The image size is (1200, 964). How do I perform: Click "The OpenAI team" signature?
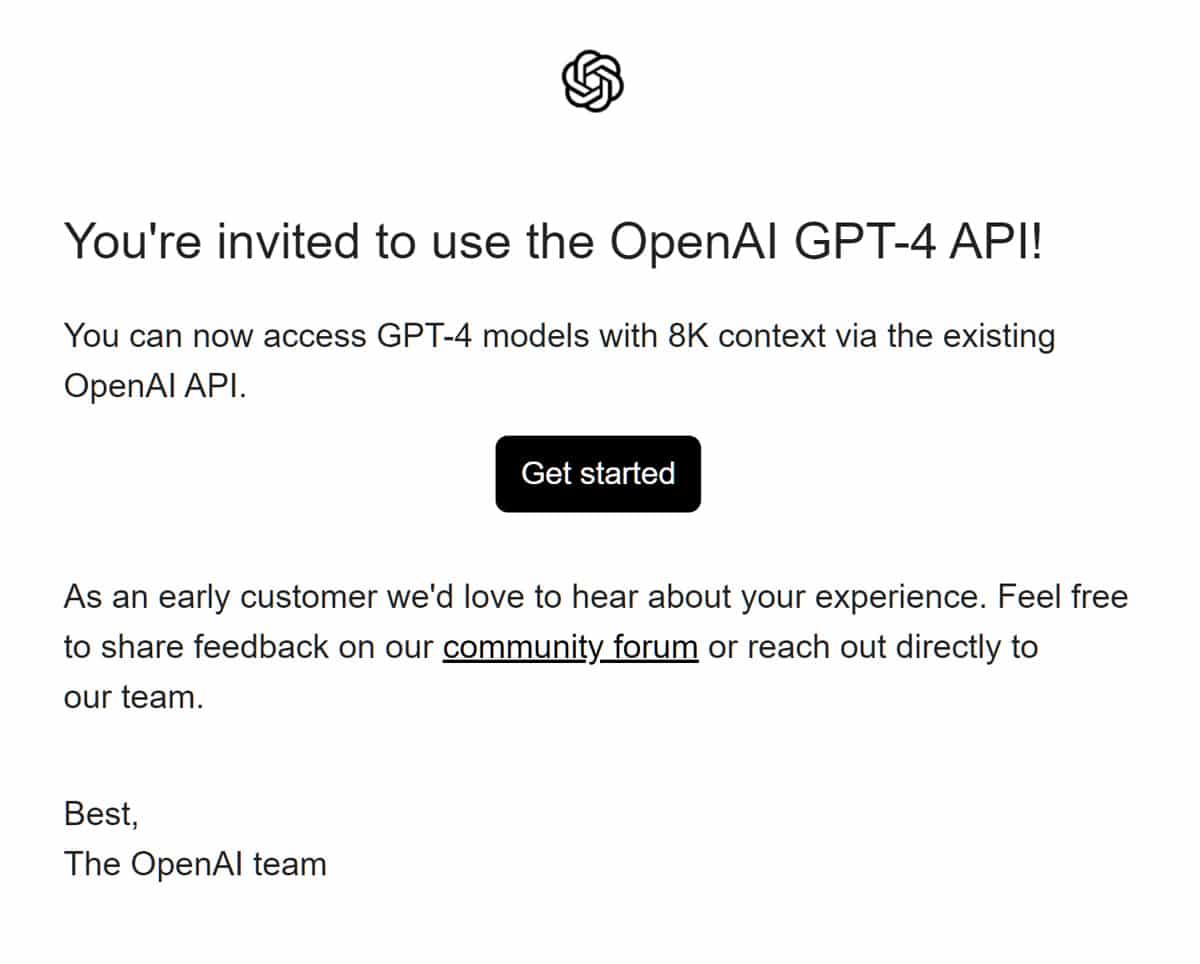click(x=195, y=863)
